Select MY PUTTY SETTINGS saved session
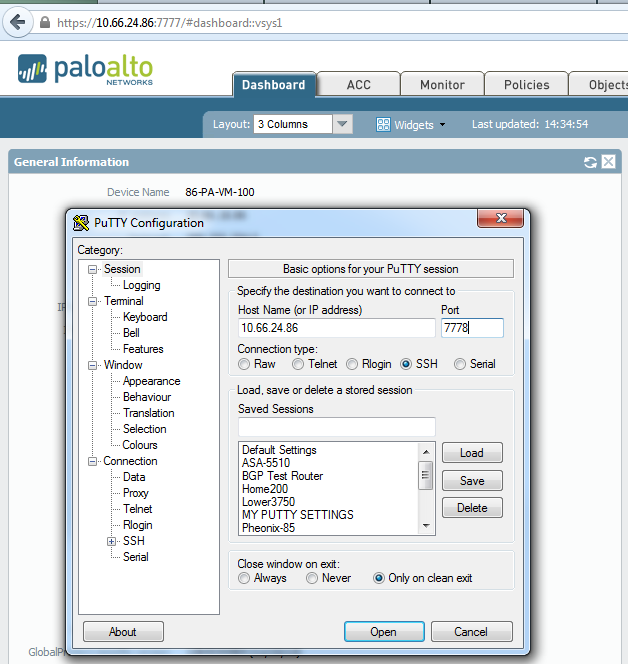 pos(298,515)
